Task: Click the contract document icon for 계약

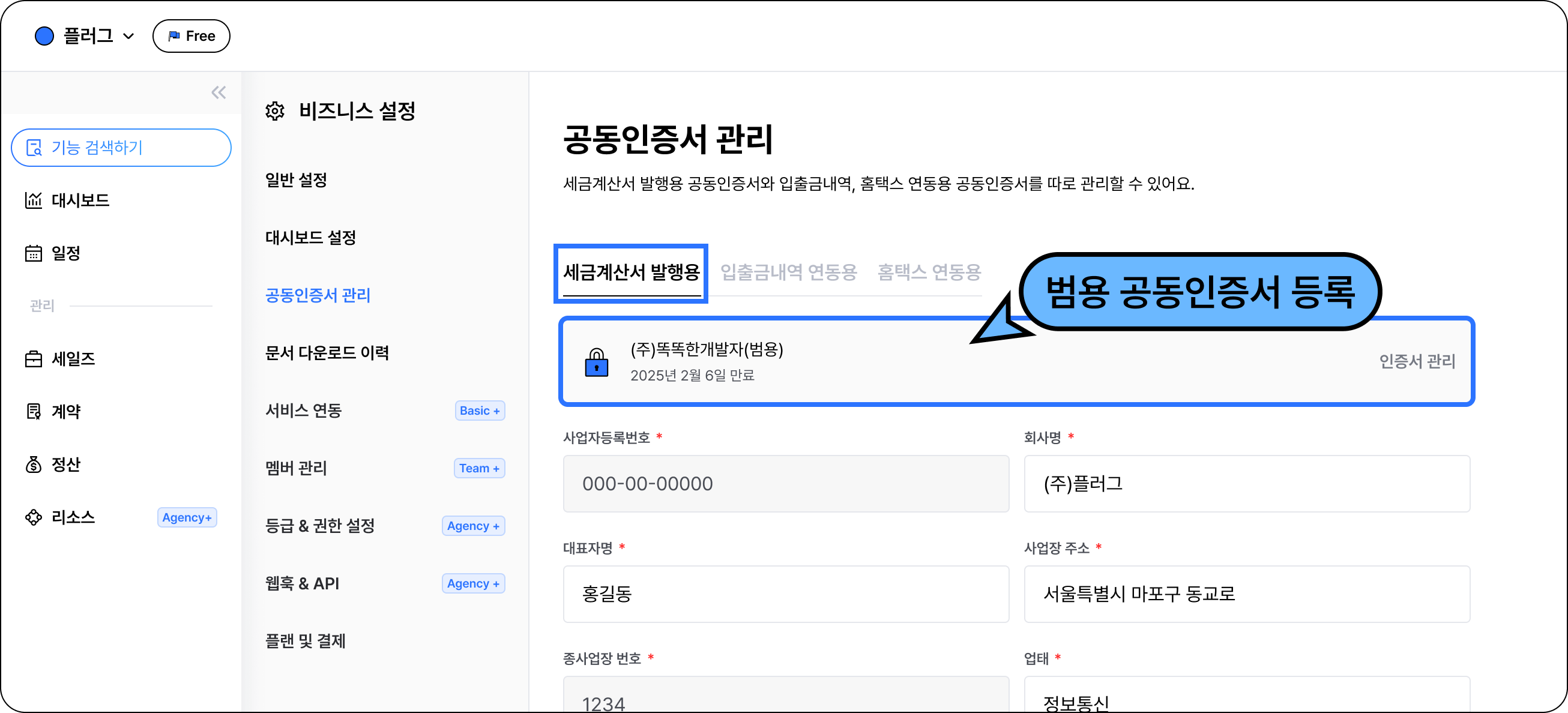Action: tap(34, 412)
